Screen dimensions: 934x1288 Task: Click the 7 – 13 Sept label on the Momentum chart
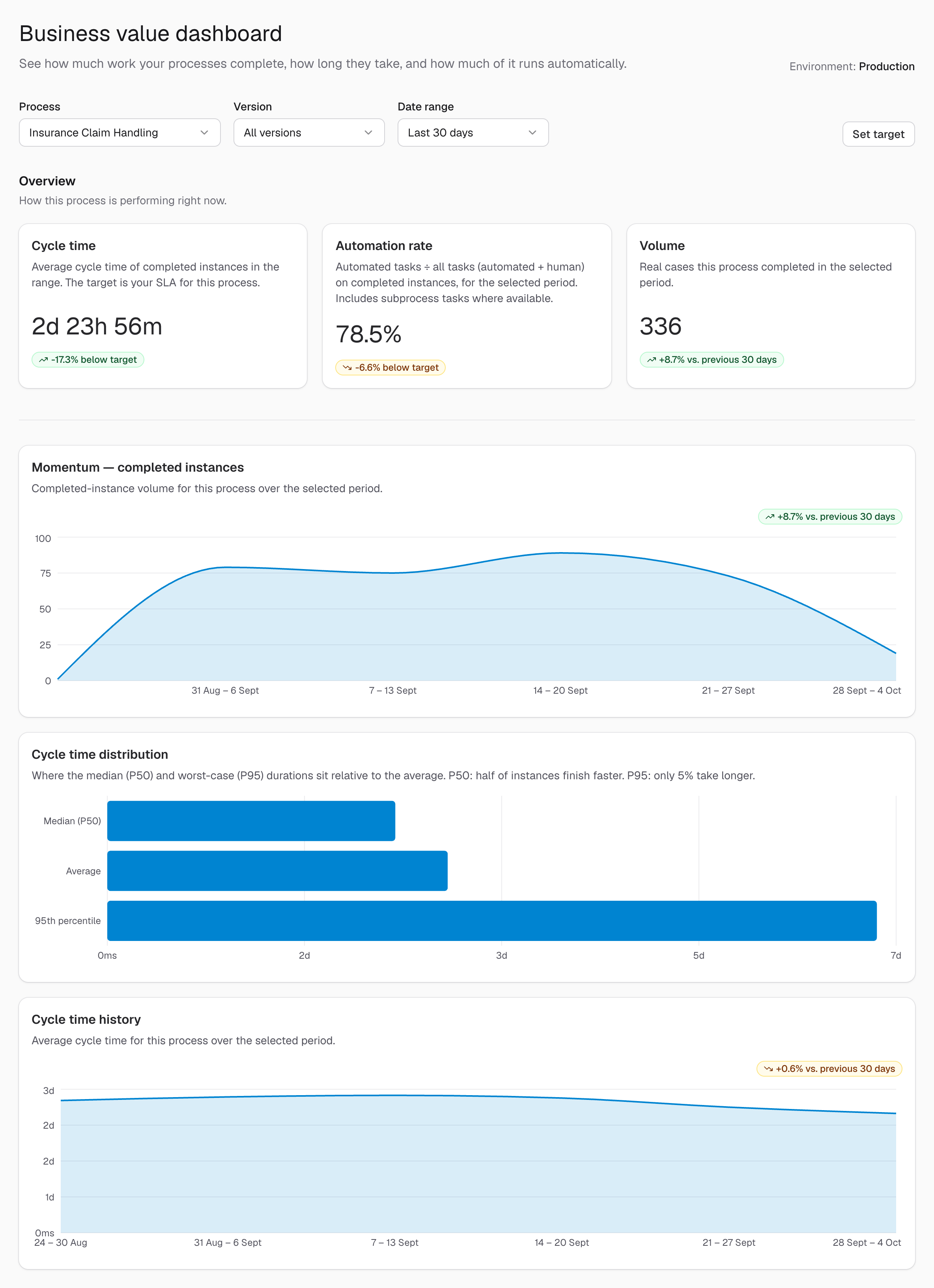tap(392, 690)
